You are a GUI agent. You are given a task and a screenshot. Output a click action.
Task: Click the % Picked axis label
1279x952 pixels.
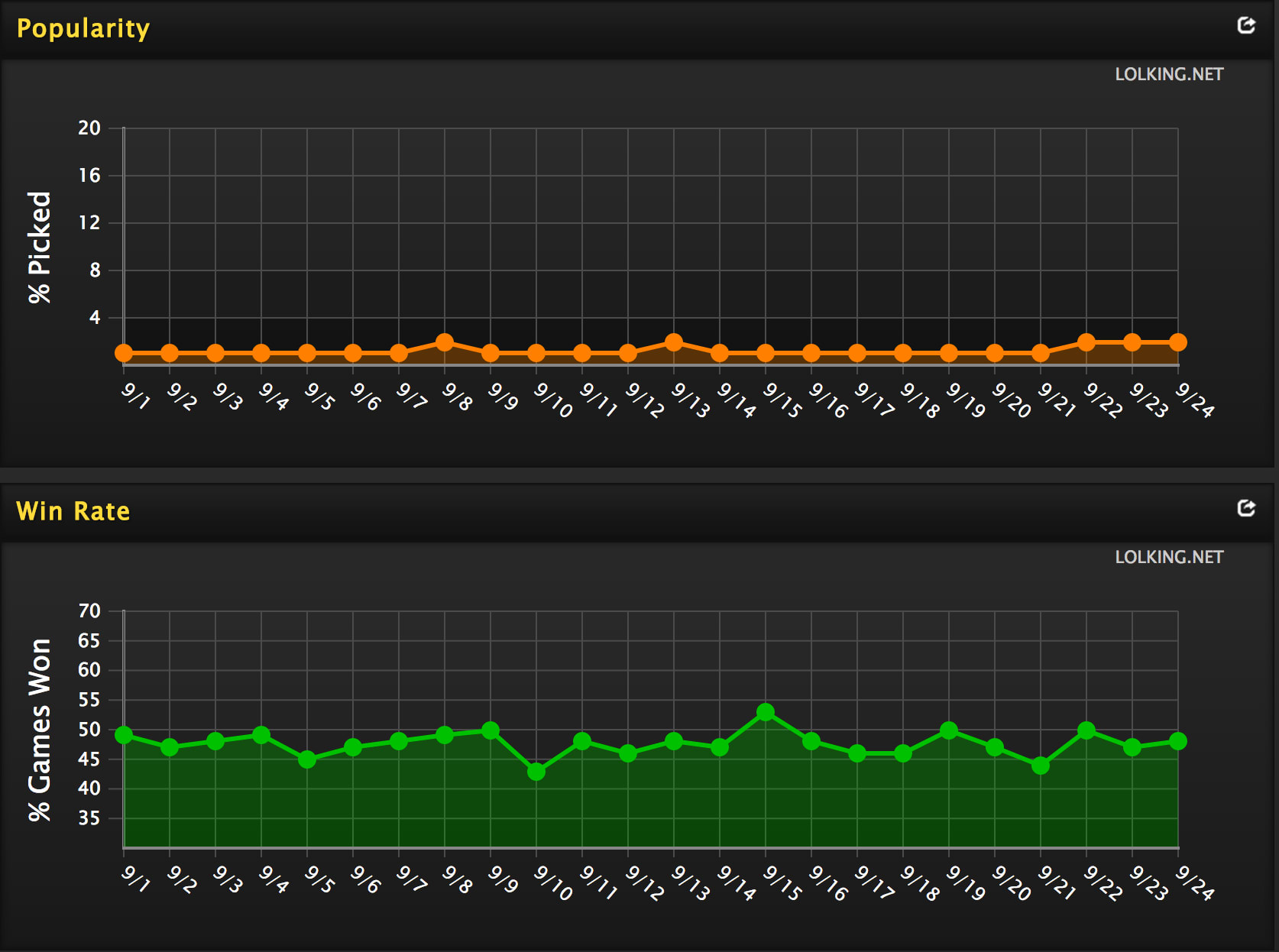coord(40,248)
